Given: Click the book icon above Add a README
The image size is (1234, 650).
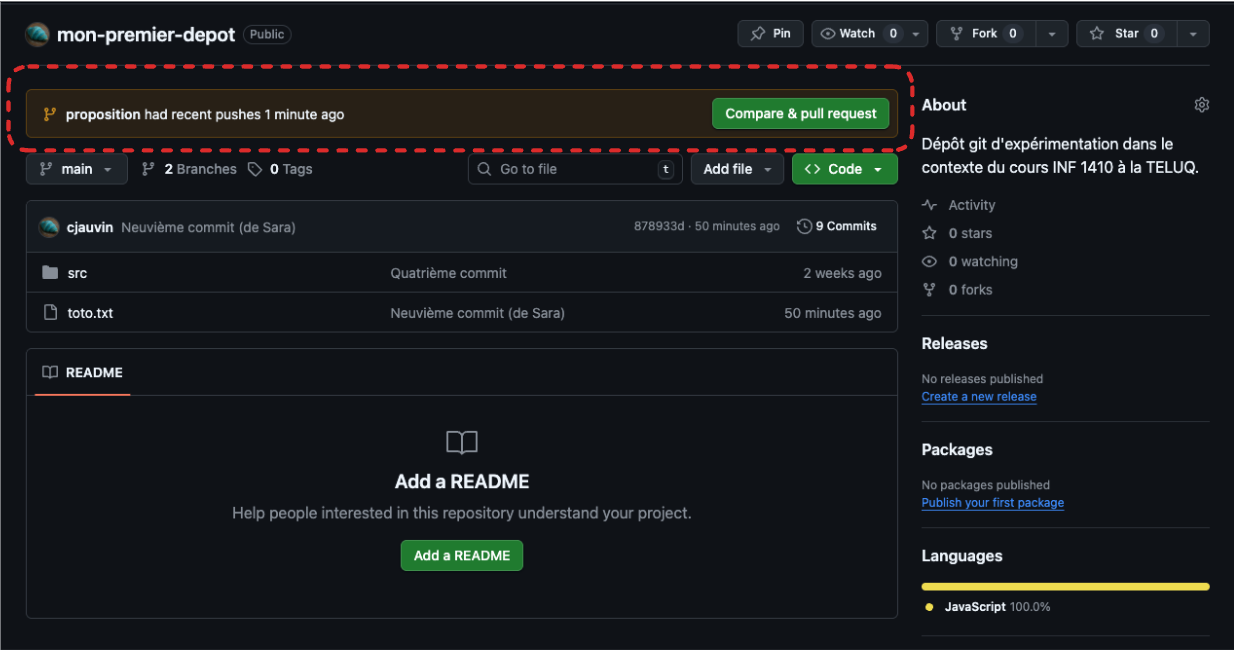Looking at the screenshot, I should point(461,443).
